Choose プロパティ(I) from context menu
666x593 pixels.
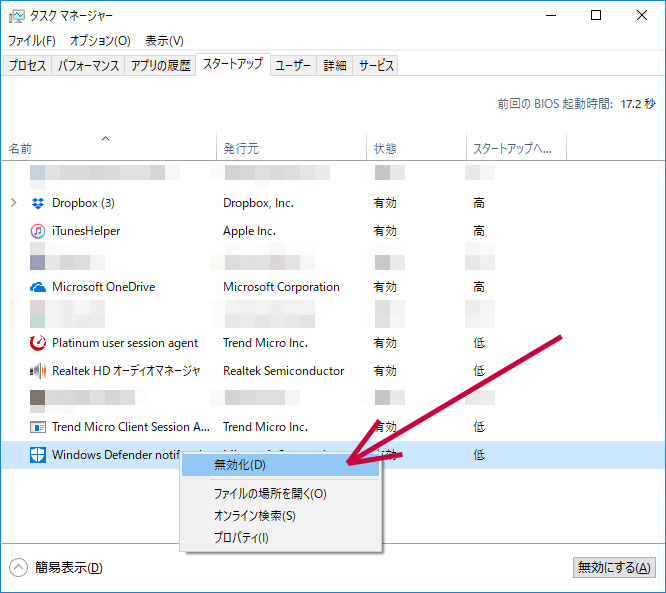(x=280, y=538)
